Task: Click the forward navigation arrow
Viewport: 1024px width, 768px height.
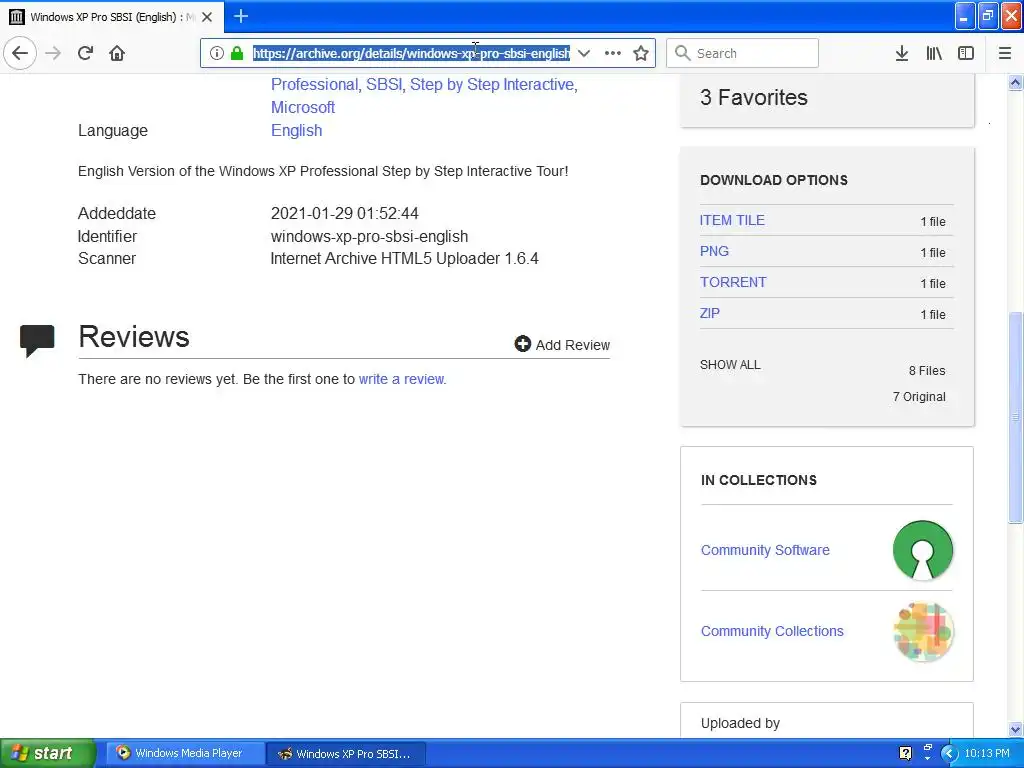Action: 53,53
